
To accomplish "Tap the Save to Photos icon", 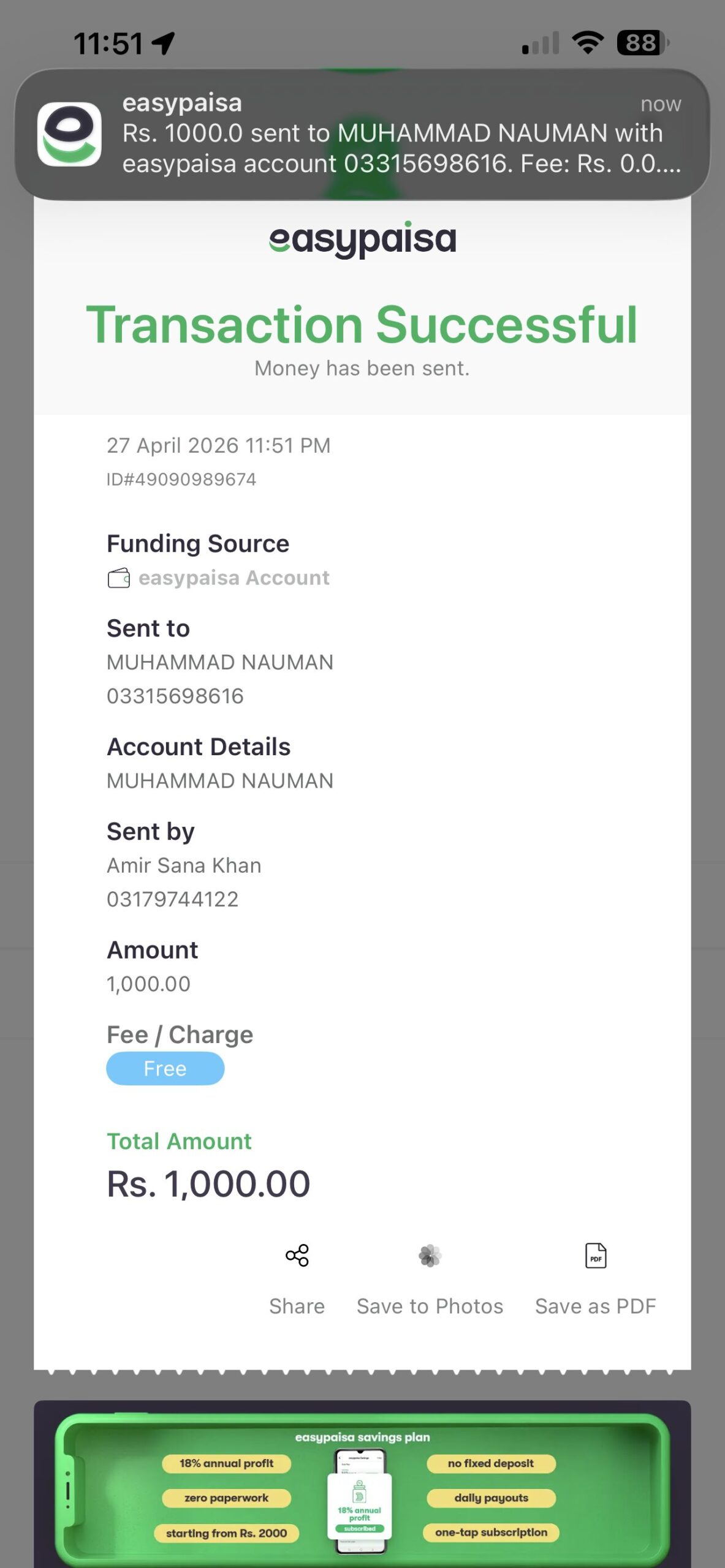I will (430, 1256).
